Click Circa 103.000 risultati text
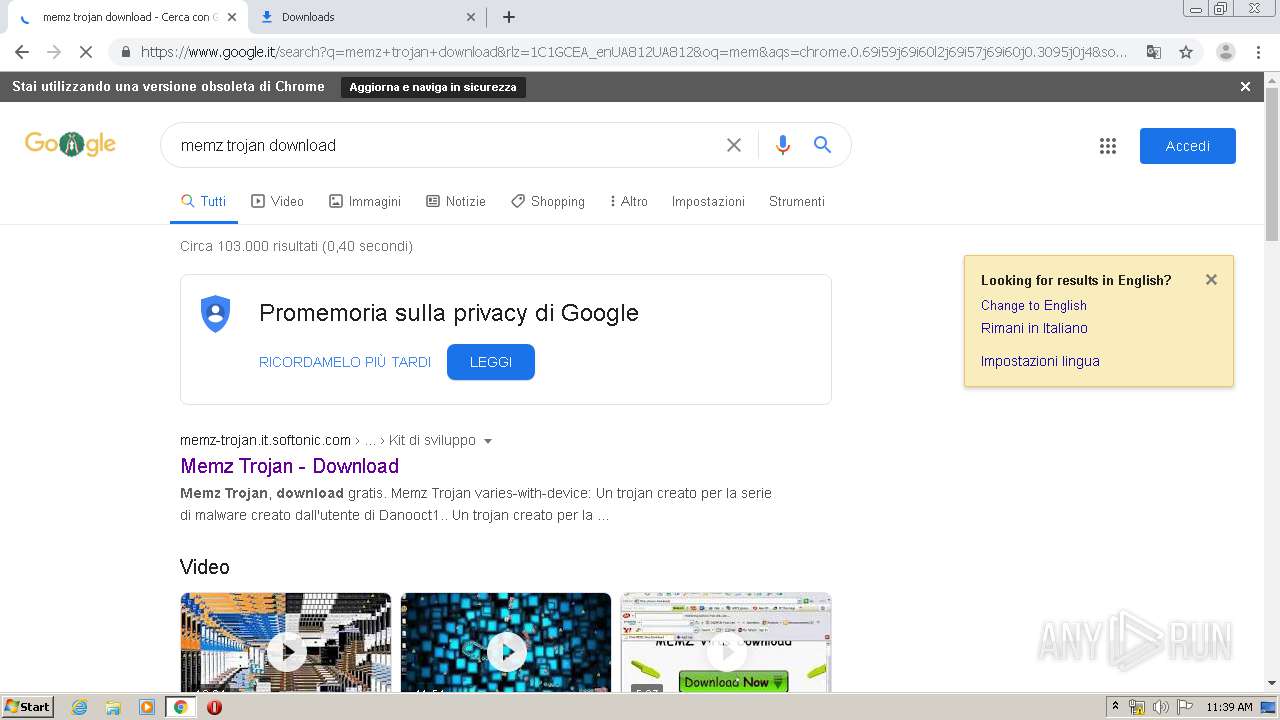 296,246
